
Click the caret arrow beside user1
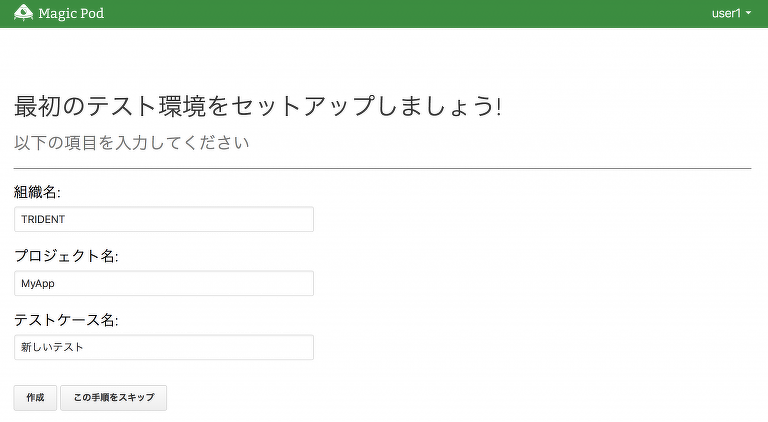click(749, 14)
